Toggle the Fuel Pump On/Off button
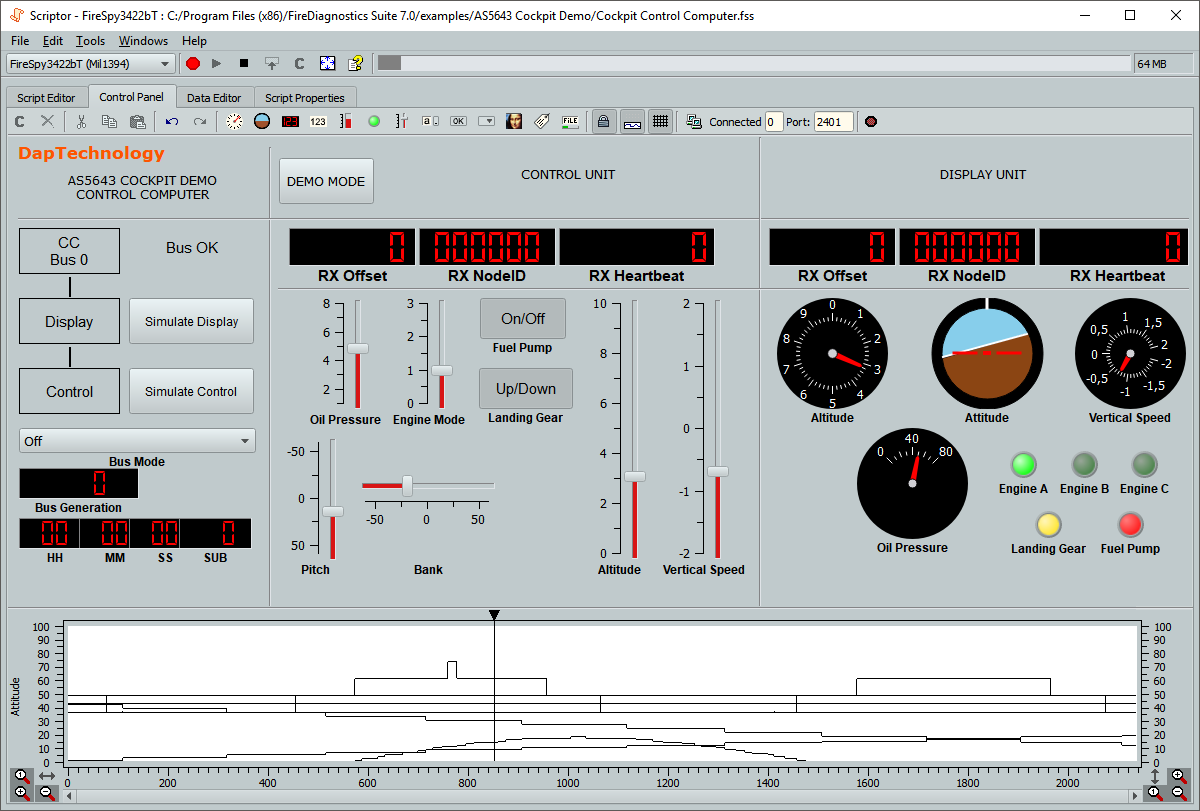This screenshot has height=811, width=1200. pyautogui.click(x=523, y=318)
